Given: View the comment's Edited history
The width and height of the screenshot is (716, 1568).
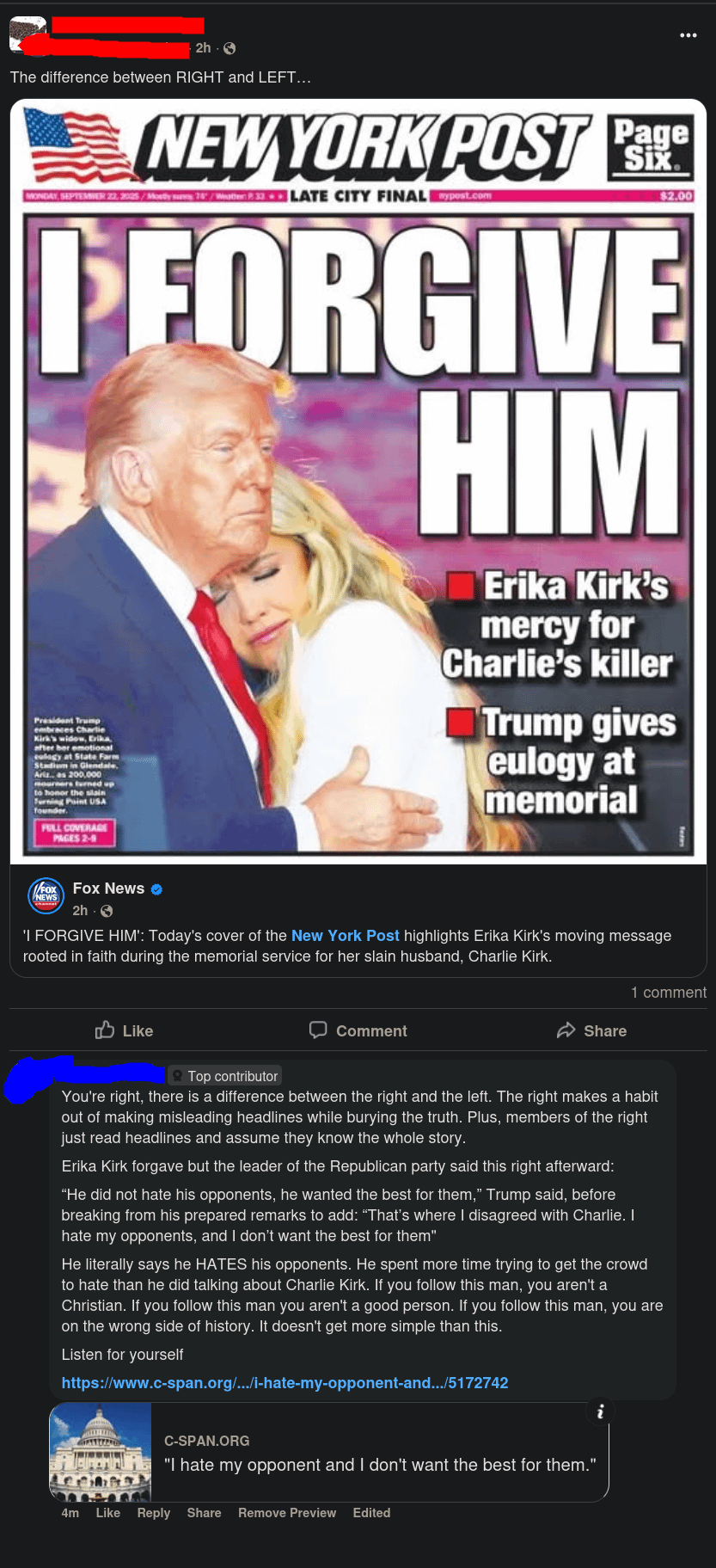Looking at the screenshot, I should coord(371,1513).
